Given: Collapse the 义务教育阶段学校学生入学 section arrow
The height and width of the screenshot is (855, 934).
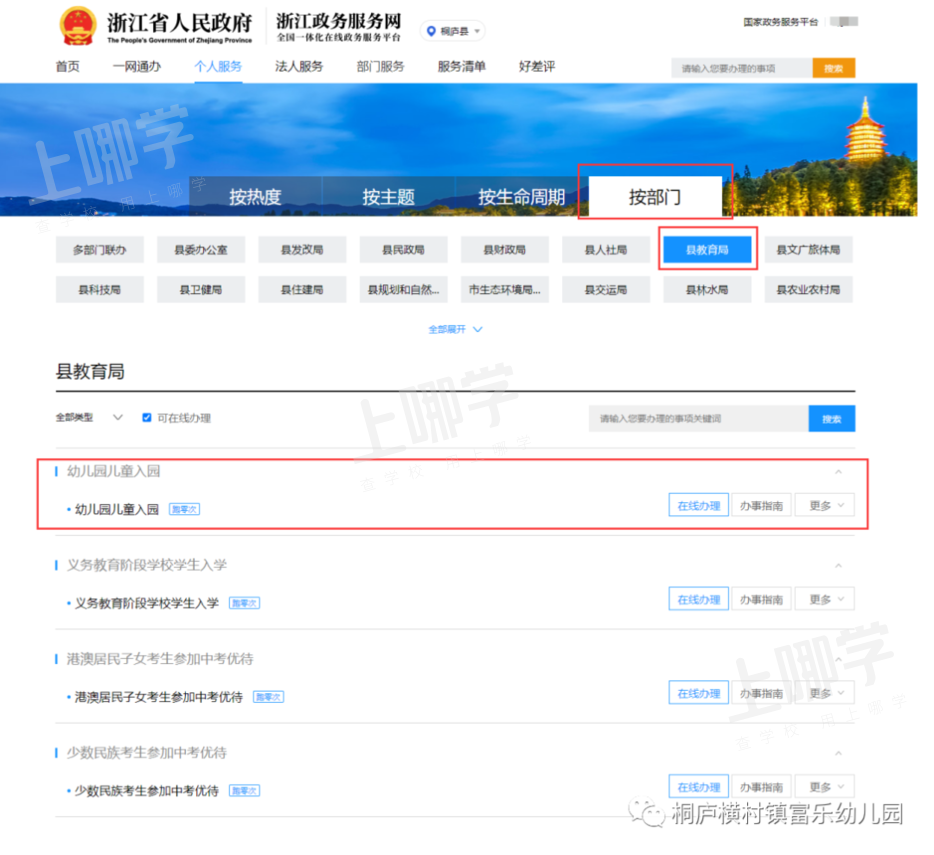Looking at the screenshot, I should pos(838,566).
